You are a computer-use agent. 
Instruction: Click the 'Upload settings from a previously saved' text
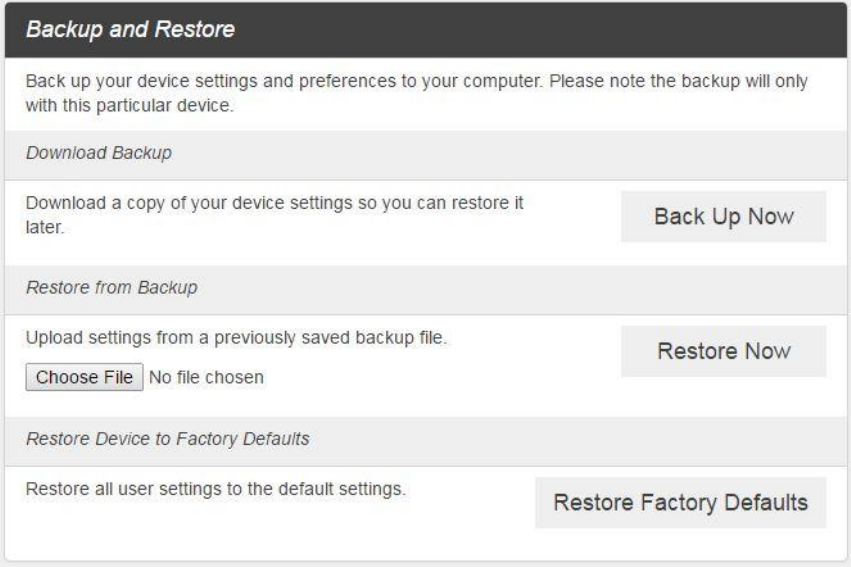pyautogui.click(x=236, y=339)
